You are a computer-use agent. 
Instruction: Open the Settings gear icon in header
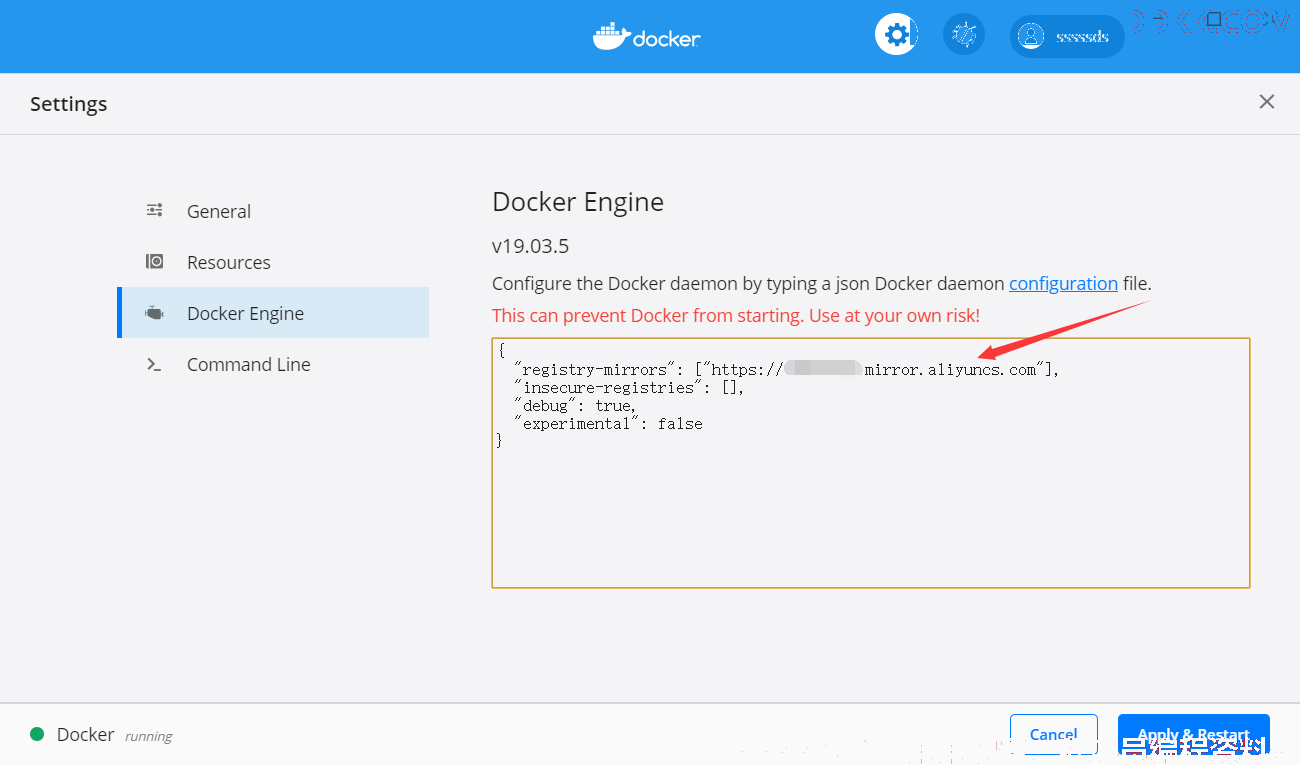point(896,35)
